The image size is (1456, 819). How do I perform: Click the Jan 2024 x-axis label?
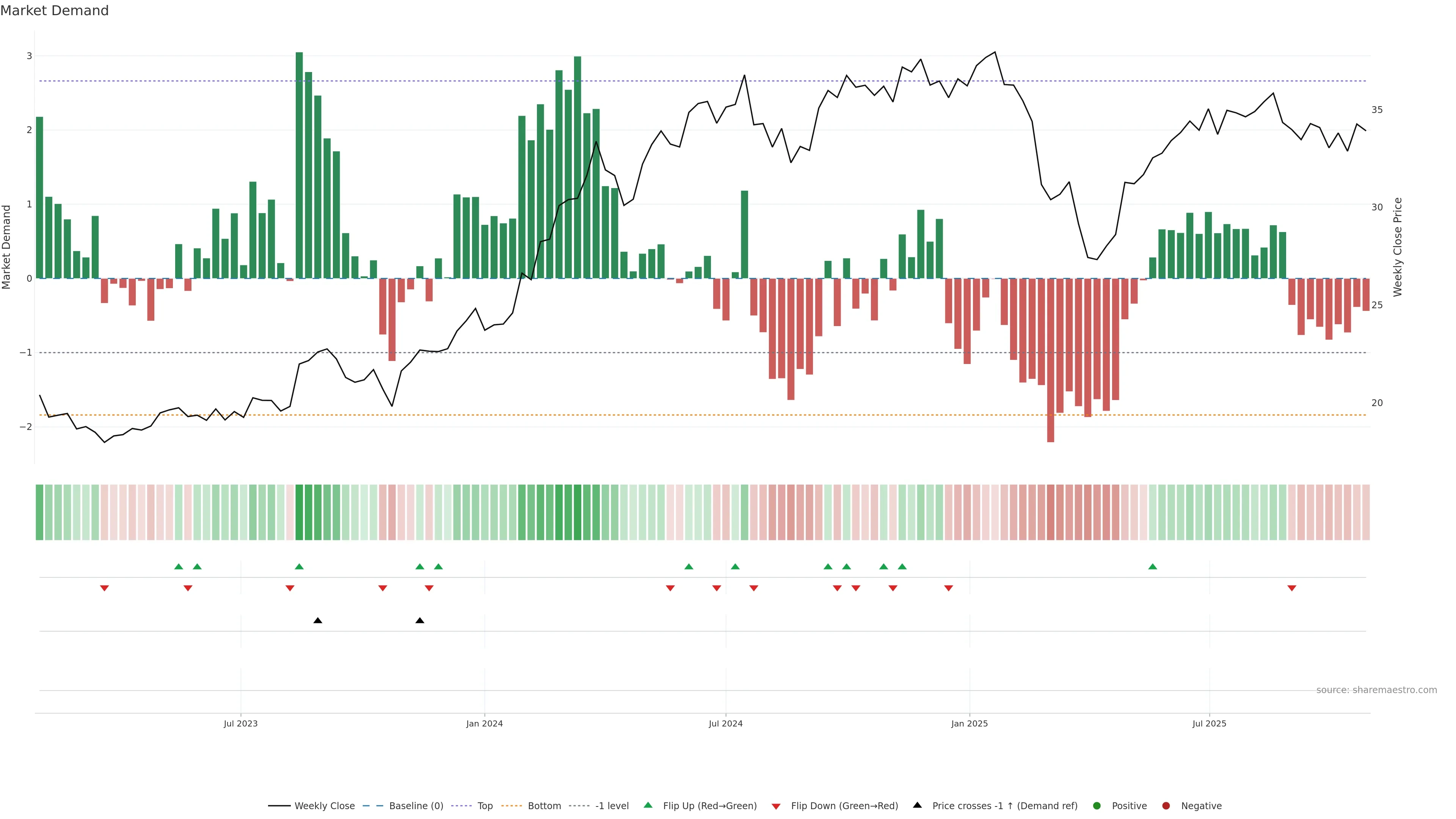pos(485,723)
